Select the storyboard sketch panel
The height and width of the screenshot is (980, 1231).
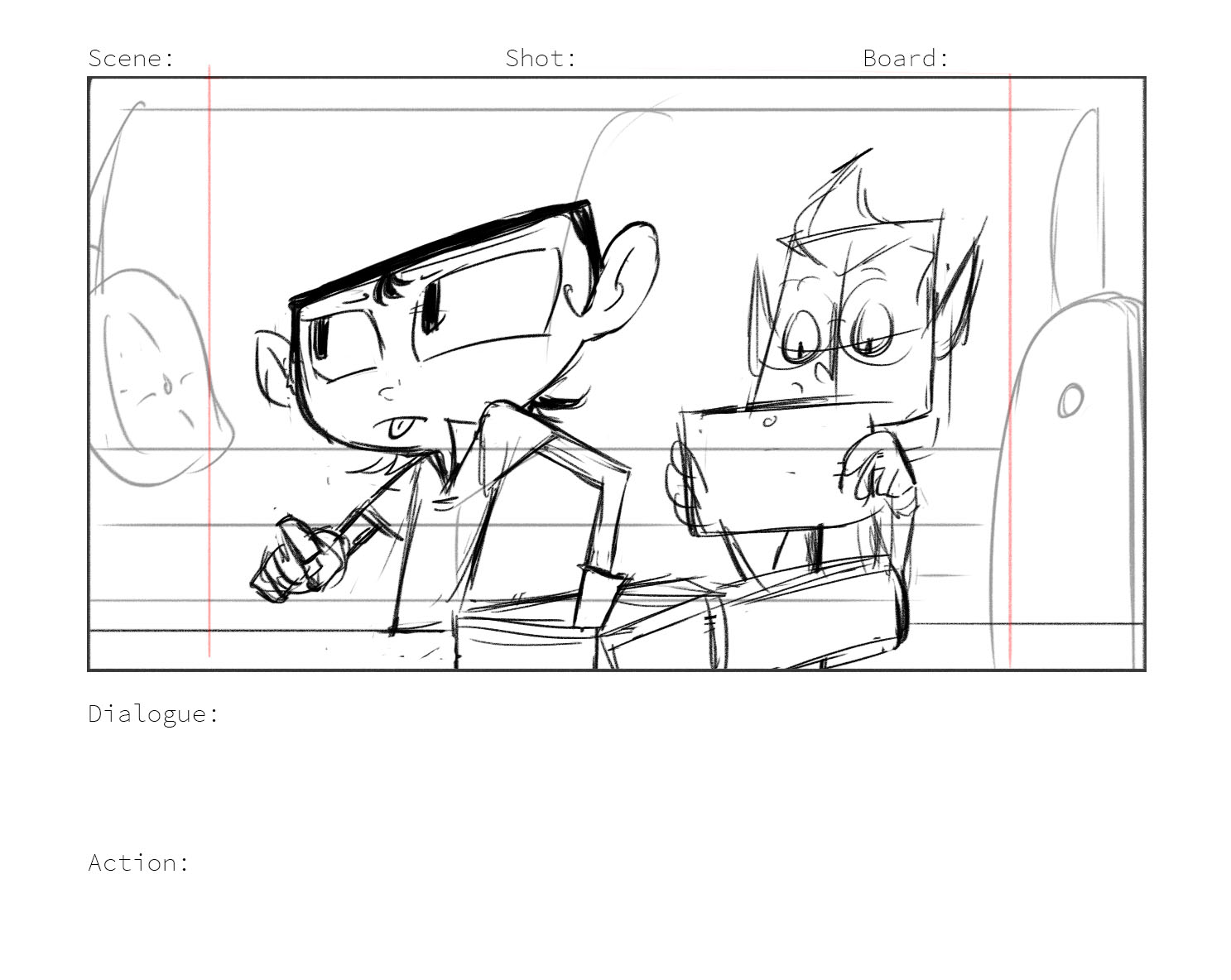point(617,373)
